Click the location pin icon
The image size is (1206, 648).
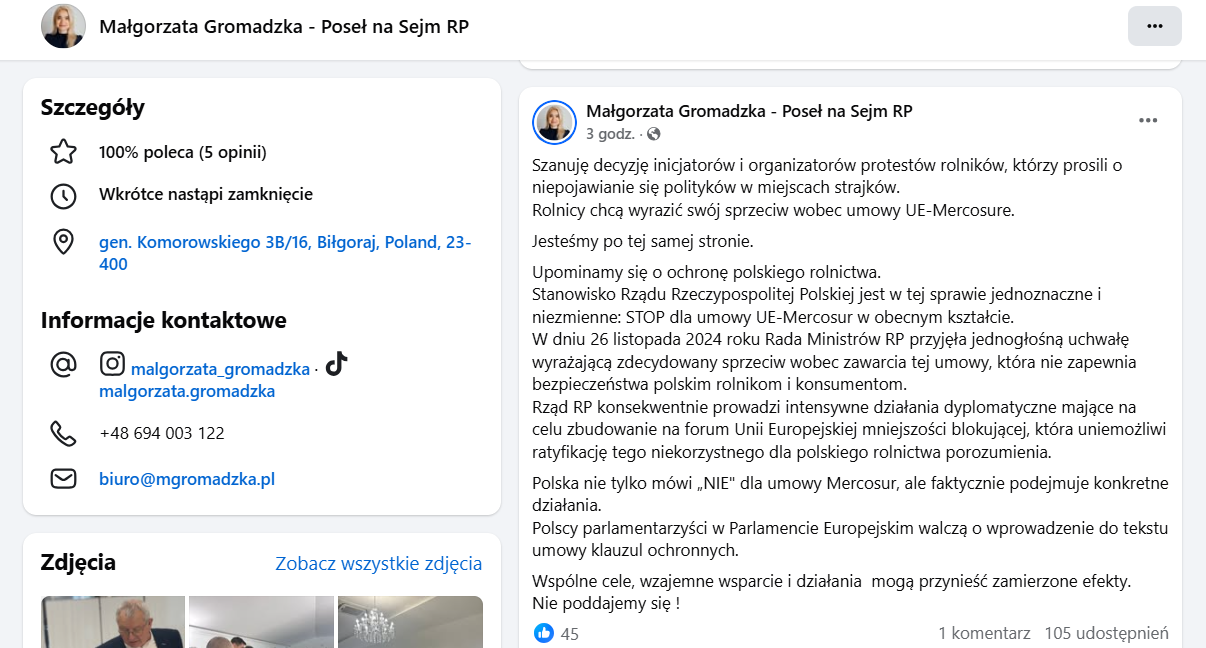[x=63, y=242]
